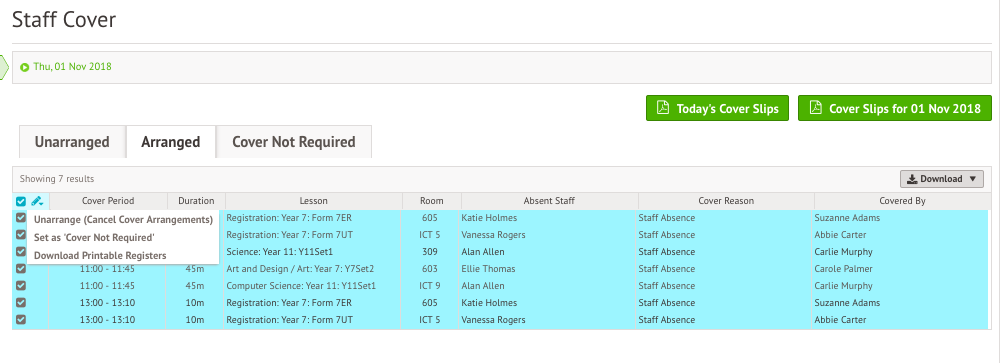Toggle the select-all checkbox in table header
The height and width of the screenshot is (363, 1000).
[x=21, y=201]
